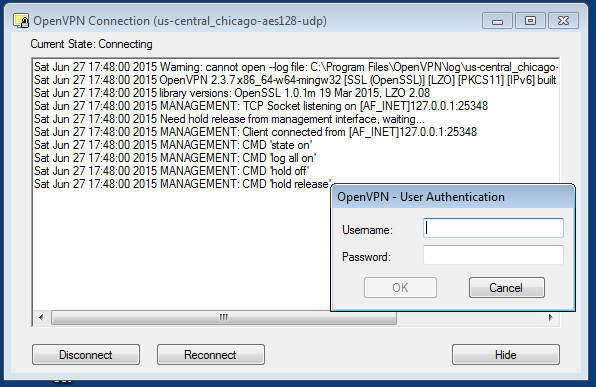Click the Disconnect button
The height and width of the screenshot is (387, 596).
coord(86,355)
